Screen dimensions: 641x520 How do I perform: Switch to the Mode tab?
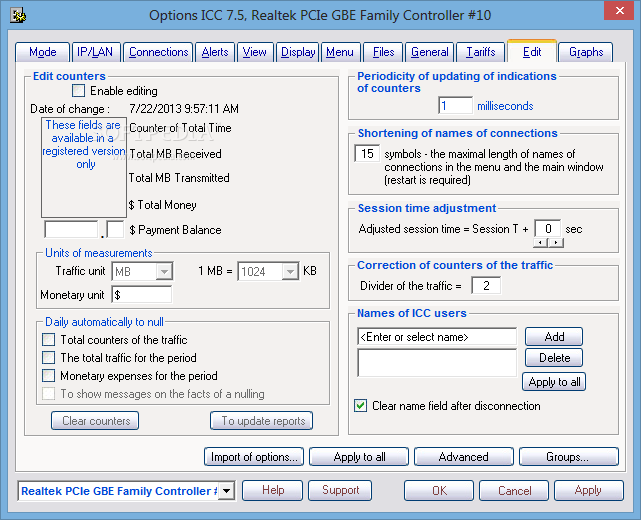[x=43, y=52]
